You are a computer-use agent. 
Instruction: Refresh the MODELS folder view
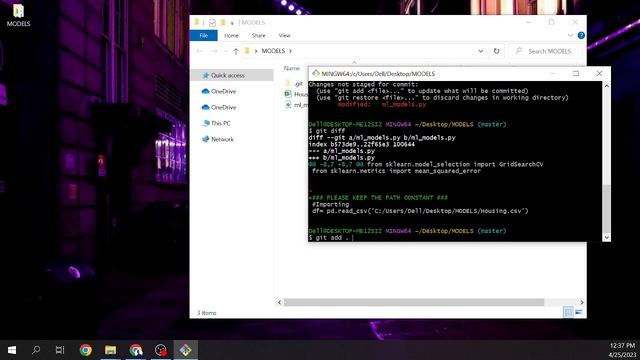[496, 51]
